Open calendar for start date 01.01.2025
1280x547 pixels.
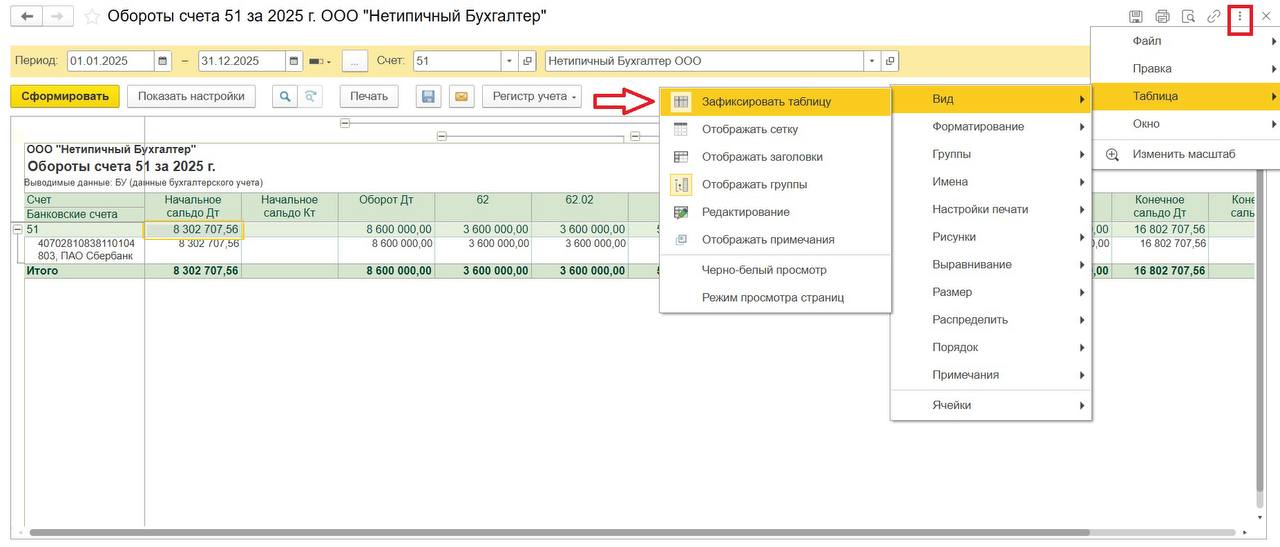click(163, 61)
